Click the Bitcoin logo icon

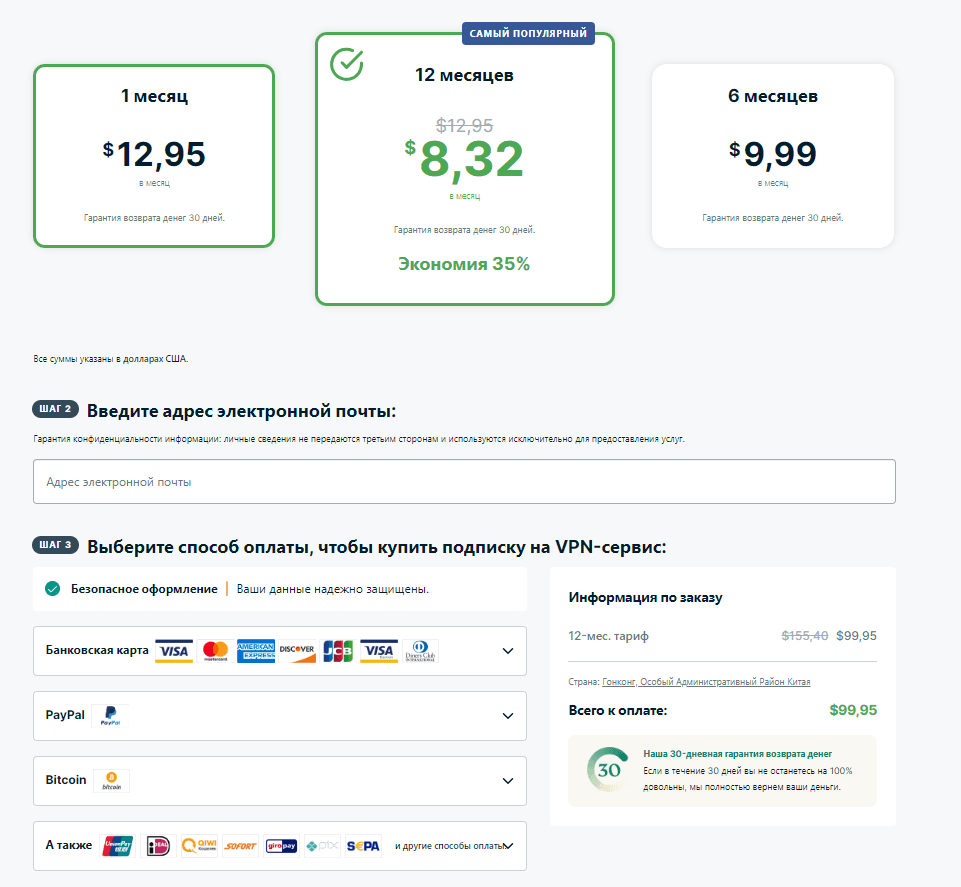(111, 781)
